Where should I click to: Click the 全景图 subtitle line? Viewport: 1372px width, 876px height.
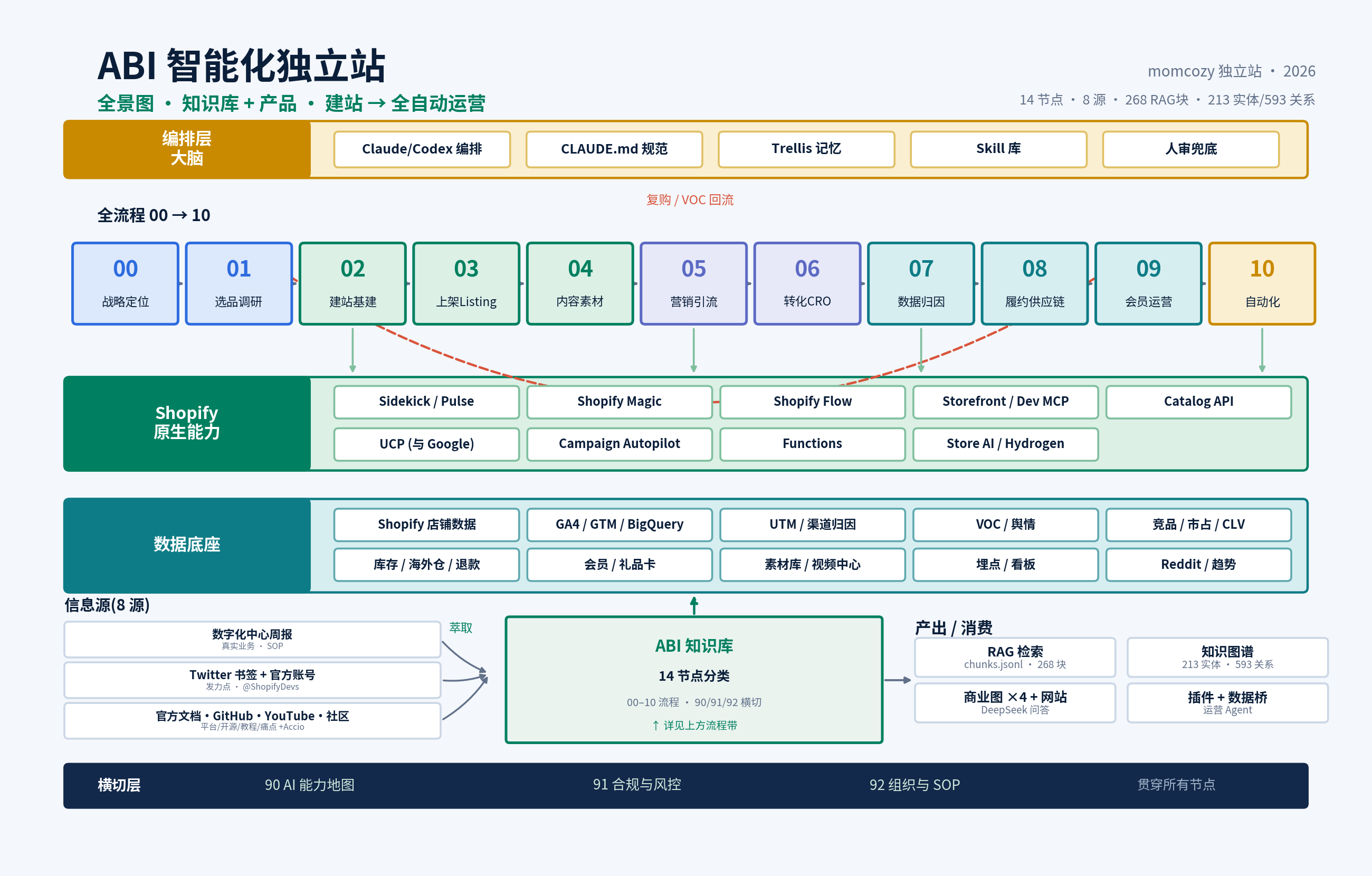coord(291,104)
